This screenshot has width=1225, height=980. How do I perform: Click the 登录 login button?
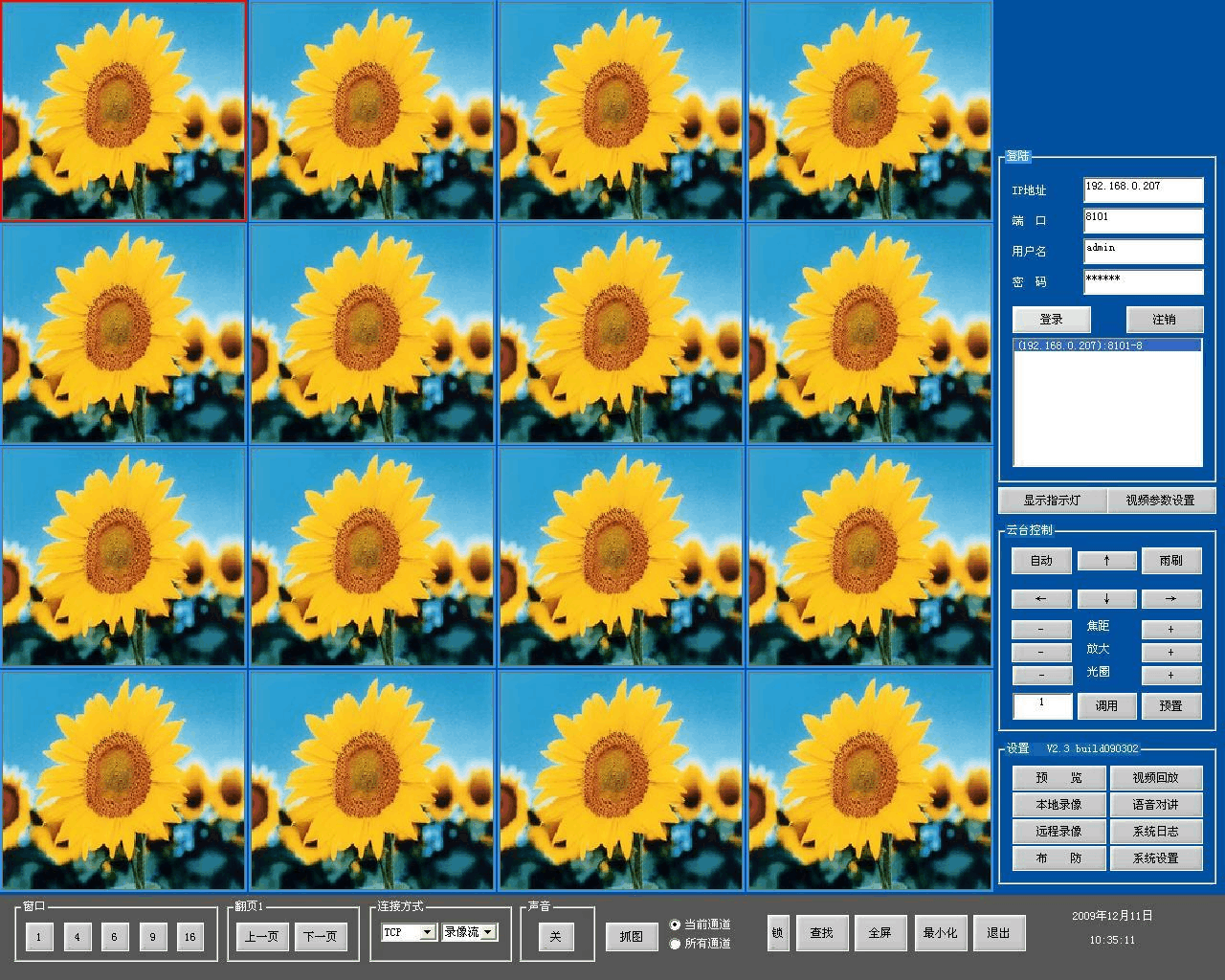pyautogui.click(x=1051, y=320)
